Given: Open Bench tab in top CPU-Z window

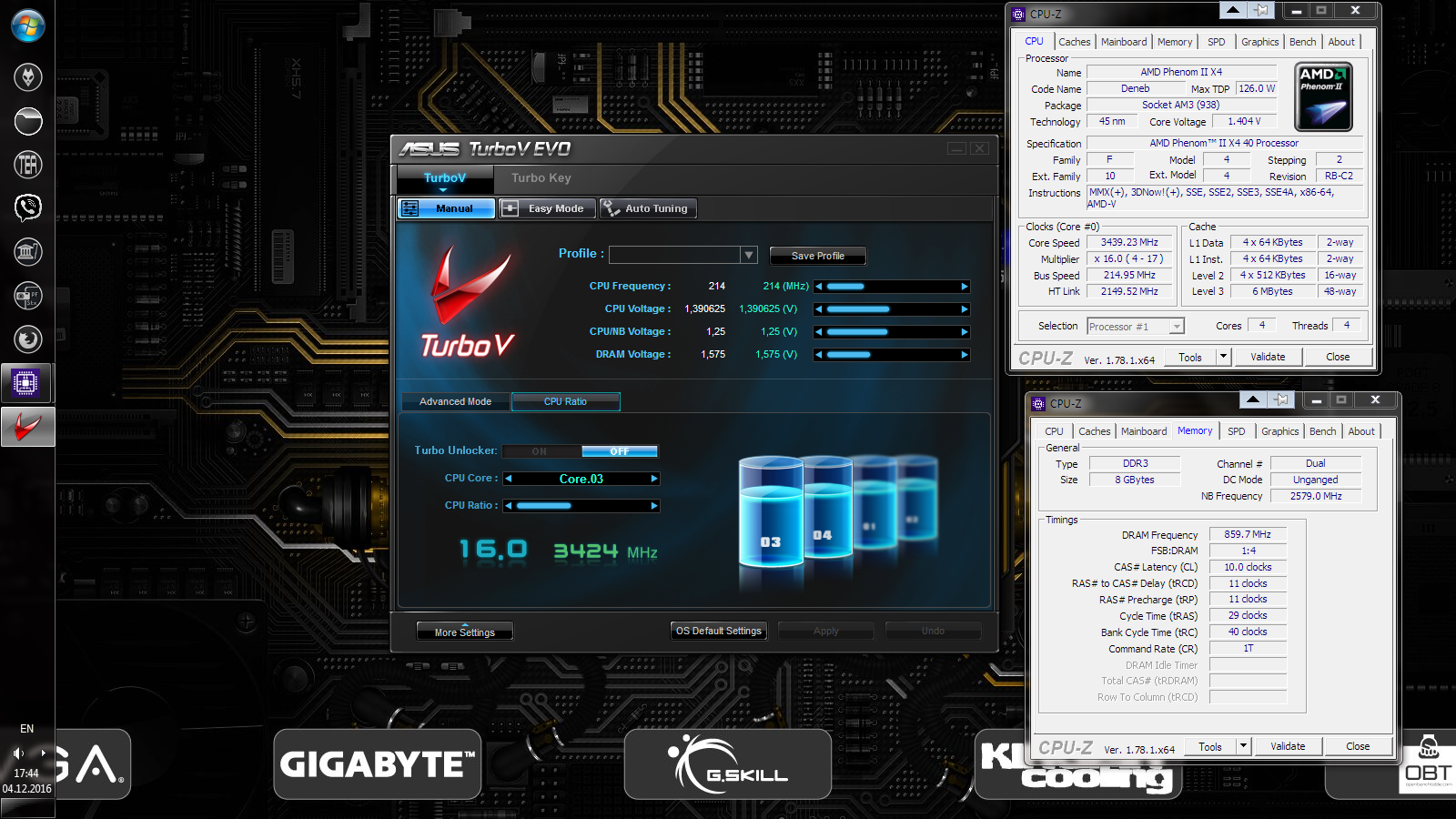Looking at the screenshot, I should click(x=1302, y=42).
